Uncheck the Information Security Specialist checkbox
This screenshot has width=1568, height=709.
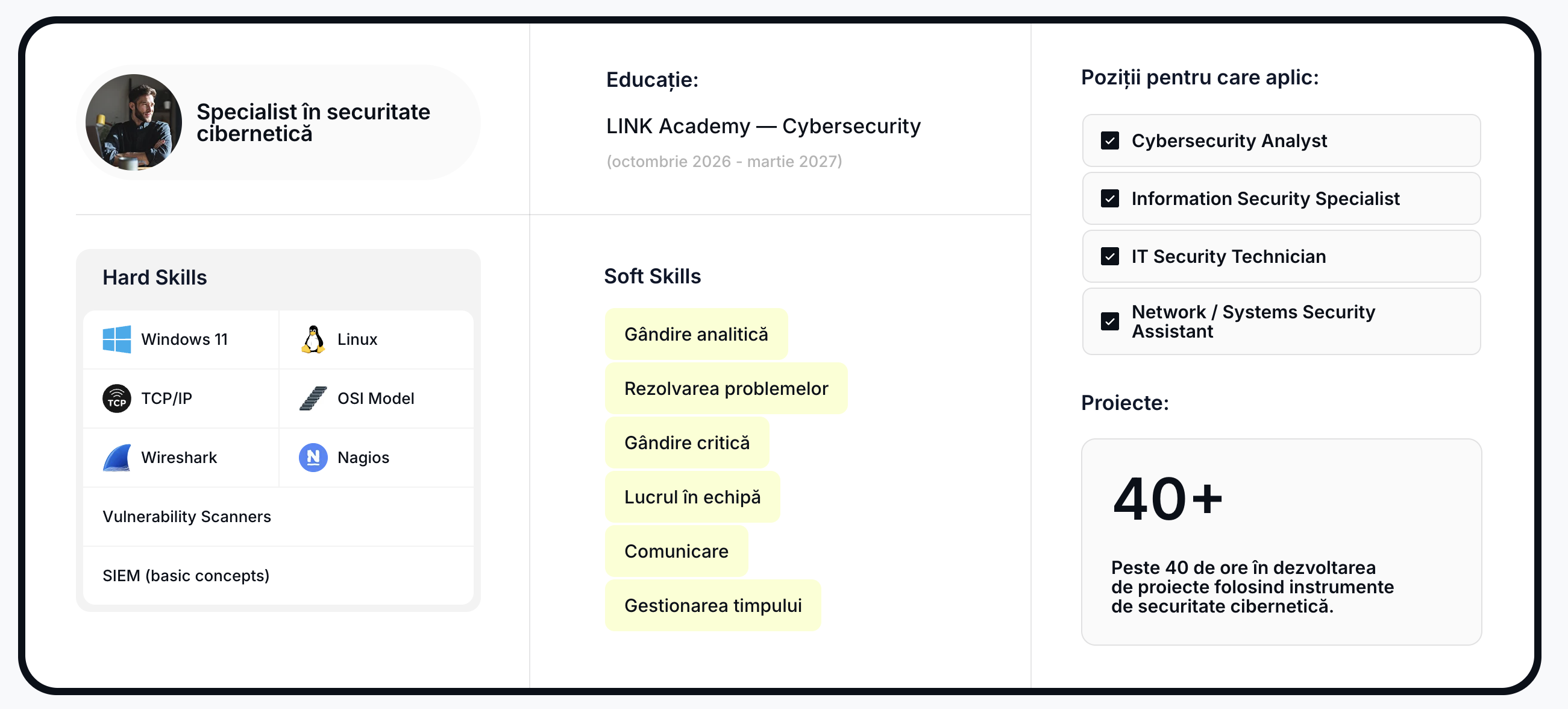[1109, 198]
